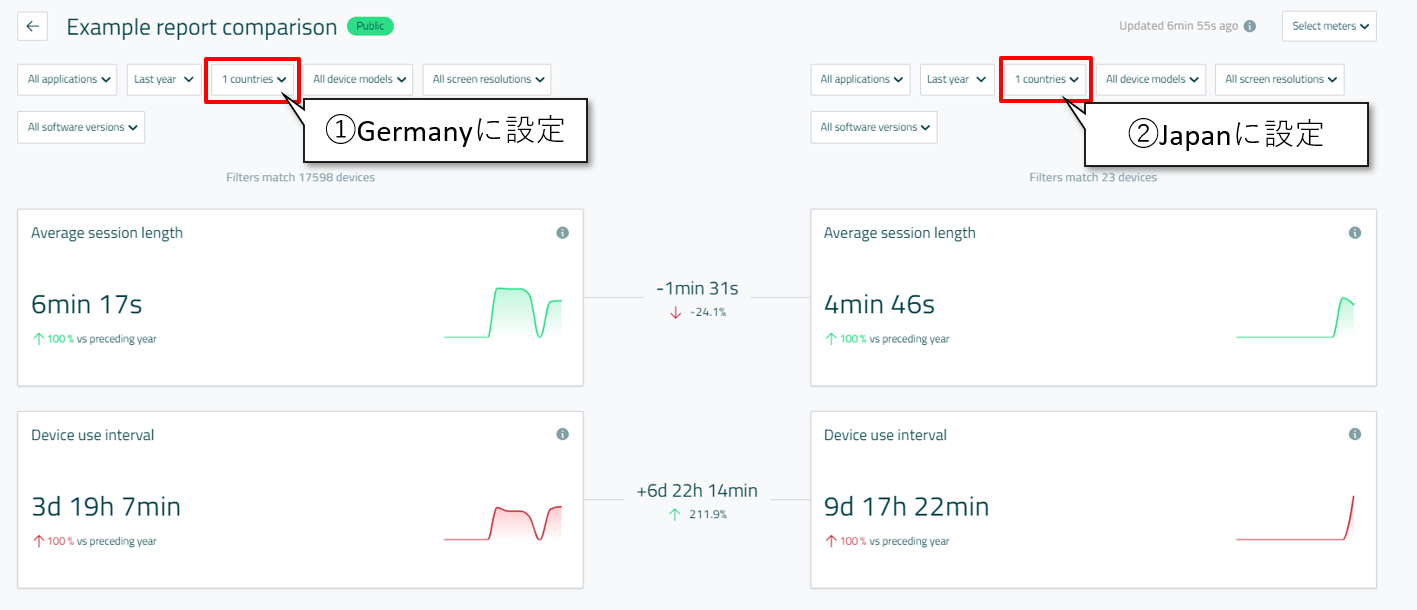The width and height of the screenshot is (1417, 610).
Task: Open the Select meters dropdown
Action: tap(1329, 27)
